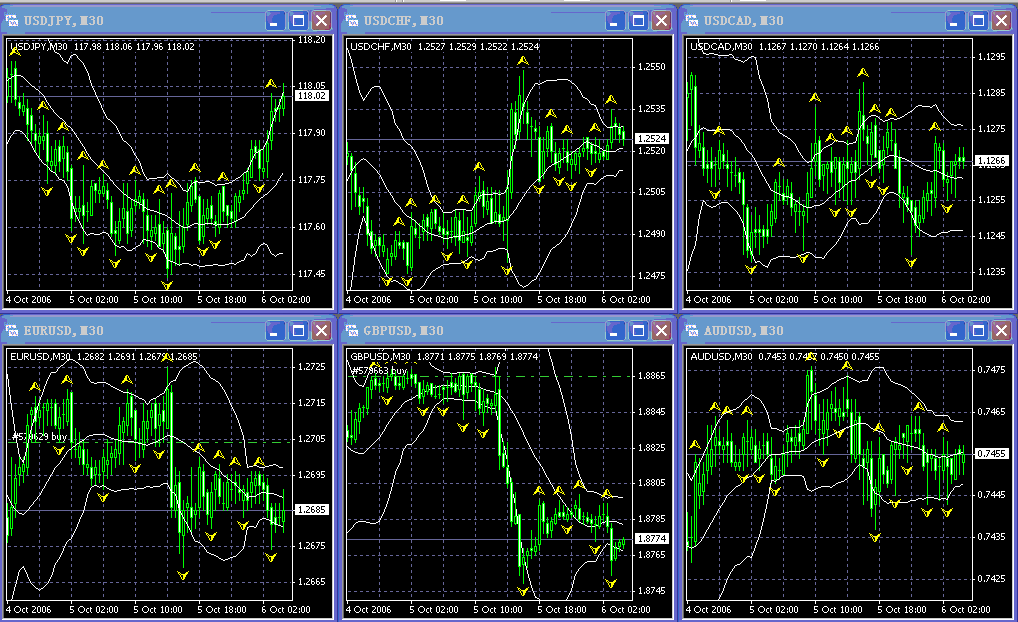Select the USDCAD, M30 title bar text
Screen dimensions: 1018x622
(x=744, y=21)
